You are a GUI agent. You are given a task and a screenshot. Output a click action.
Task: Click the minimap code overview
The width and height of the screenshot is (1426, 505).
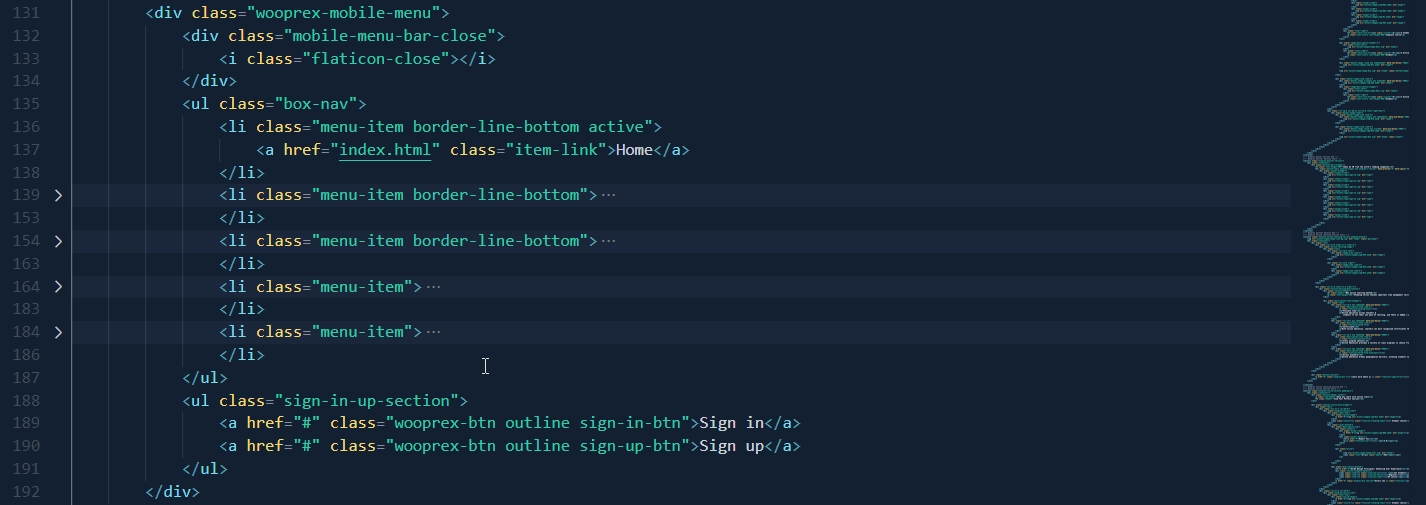tap(1360, 250)
